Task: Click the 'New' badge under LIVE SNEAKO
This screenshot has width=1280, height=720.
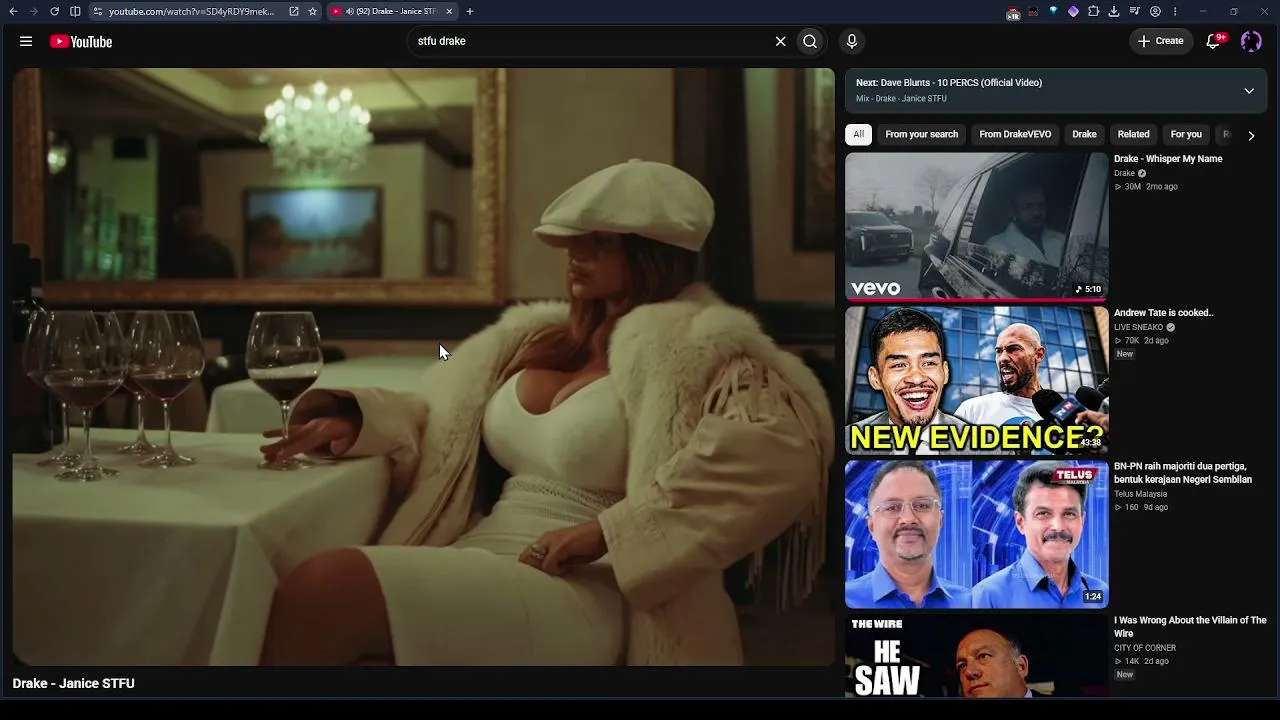Action: (1125, 354)
